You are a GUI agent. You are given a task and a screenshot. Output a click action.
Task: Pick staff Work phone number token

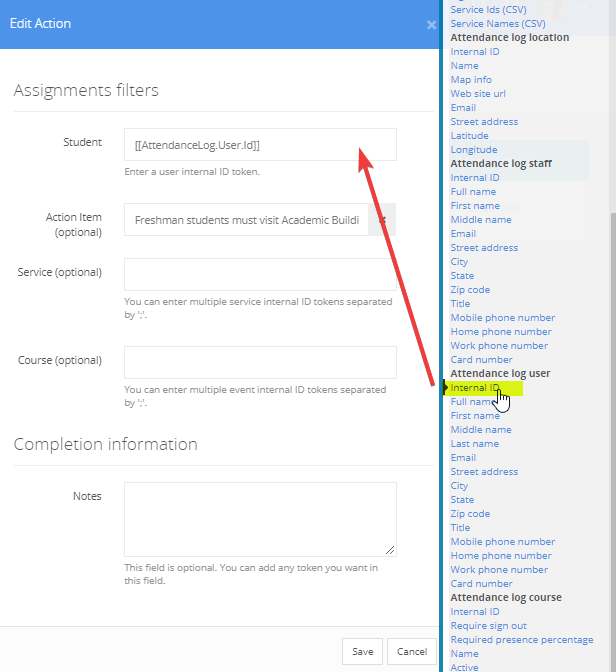coord(499,345)
